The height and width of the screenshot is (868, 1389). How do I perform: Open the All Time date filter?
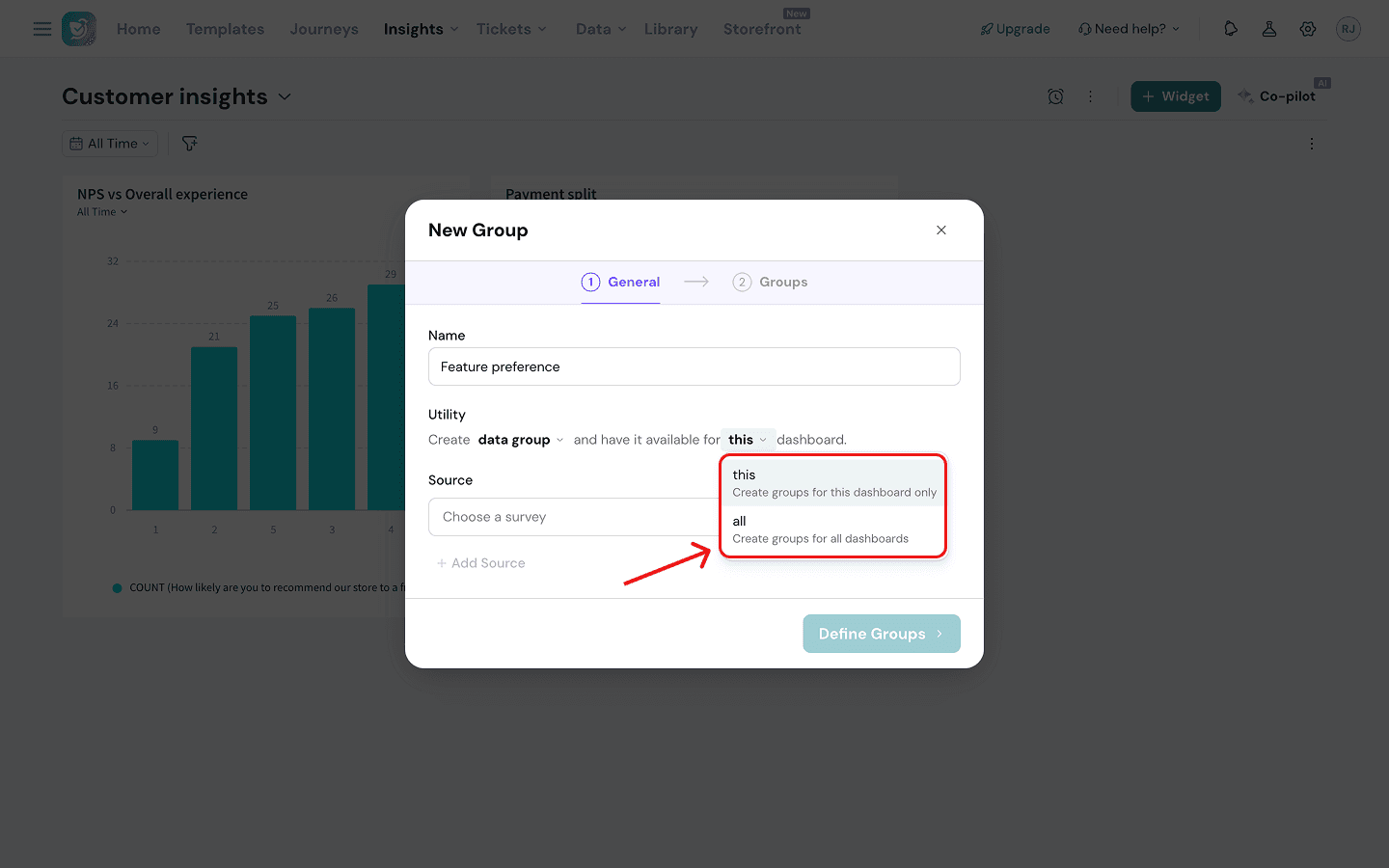pyautogui.click(x=110, y=144)
